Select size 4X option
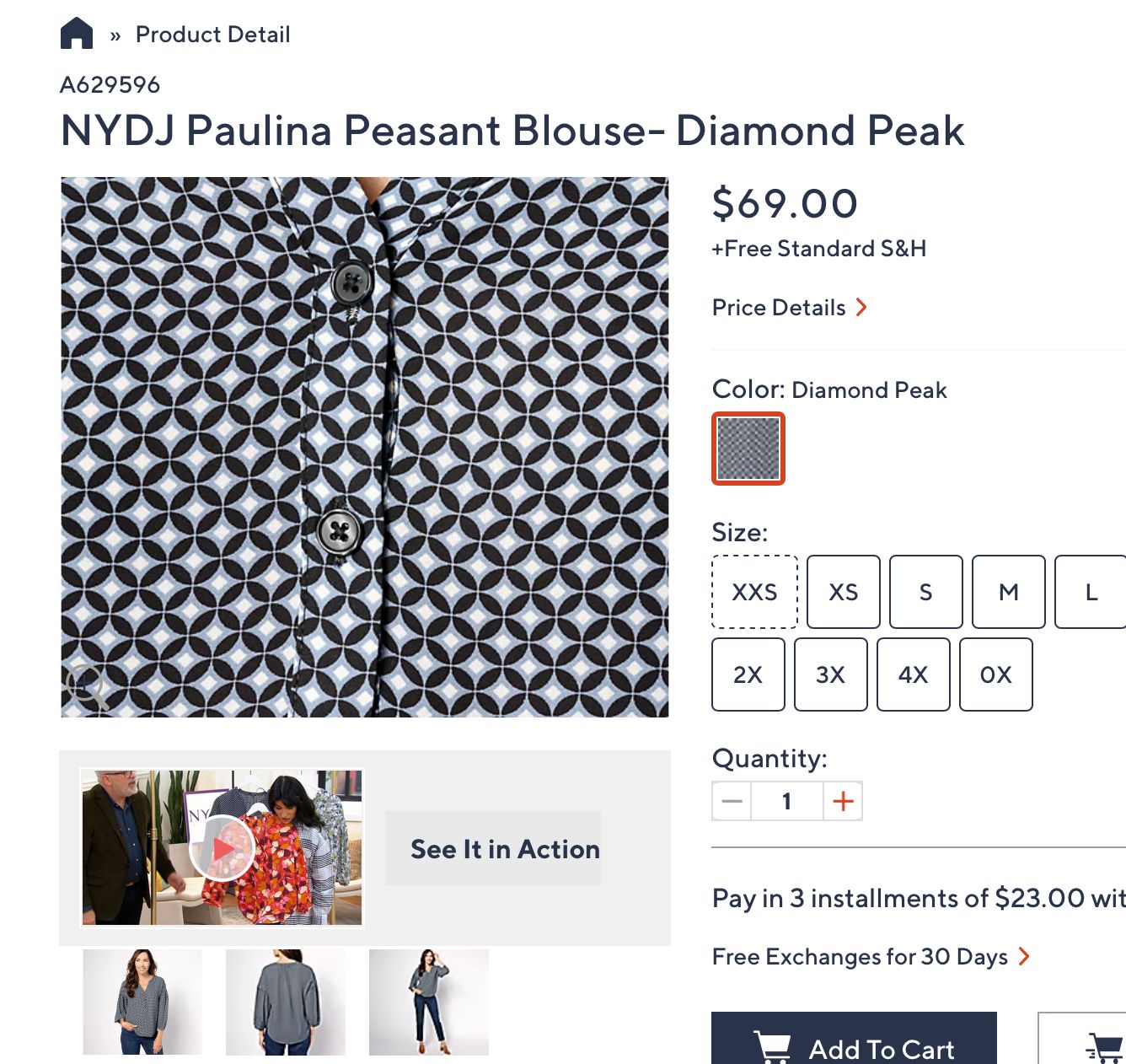Image resolution: width=1126 pixels, height=1064 pixels. [x=913, y=674]
